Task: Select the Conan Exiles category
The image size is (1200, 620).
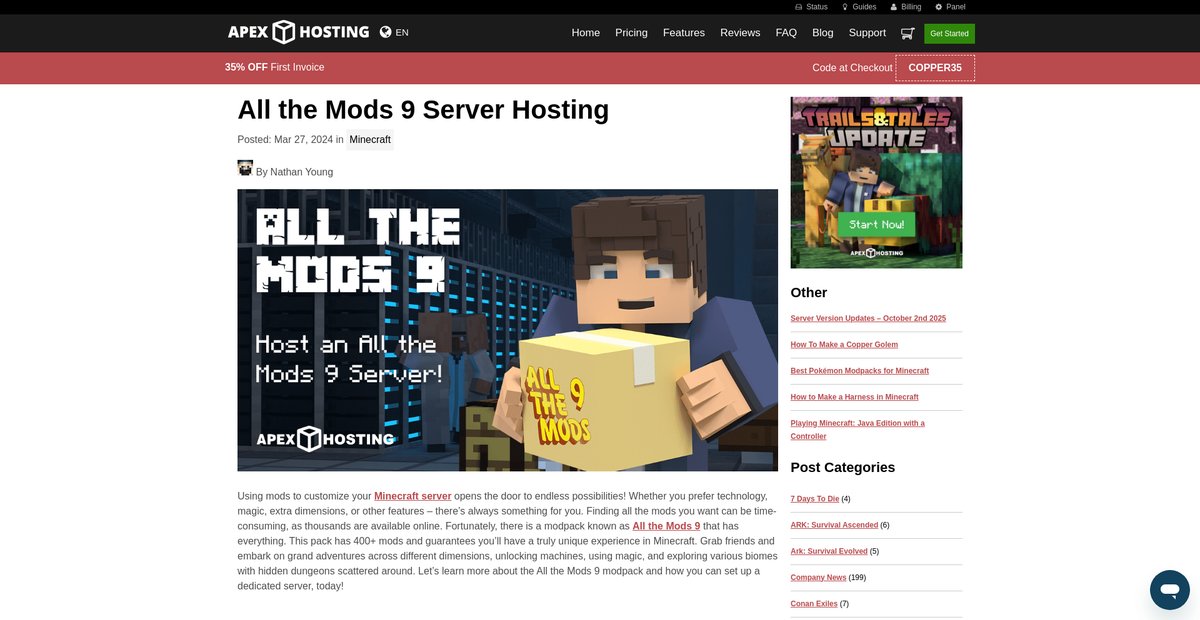Action: [814, 604]
